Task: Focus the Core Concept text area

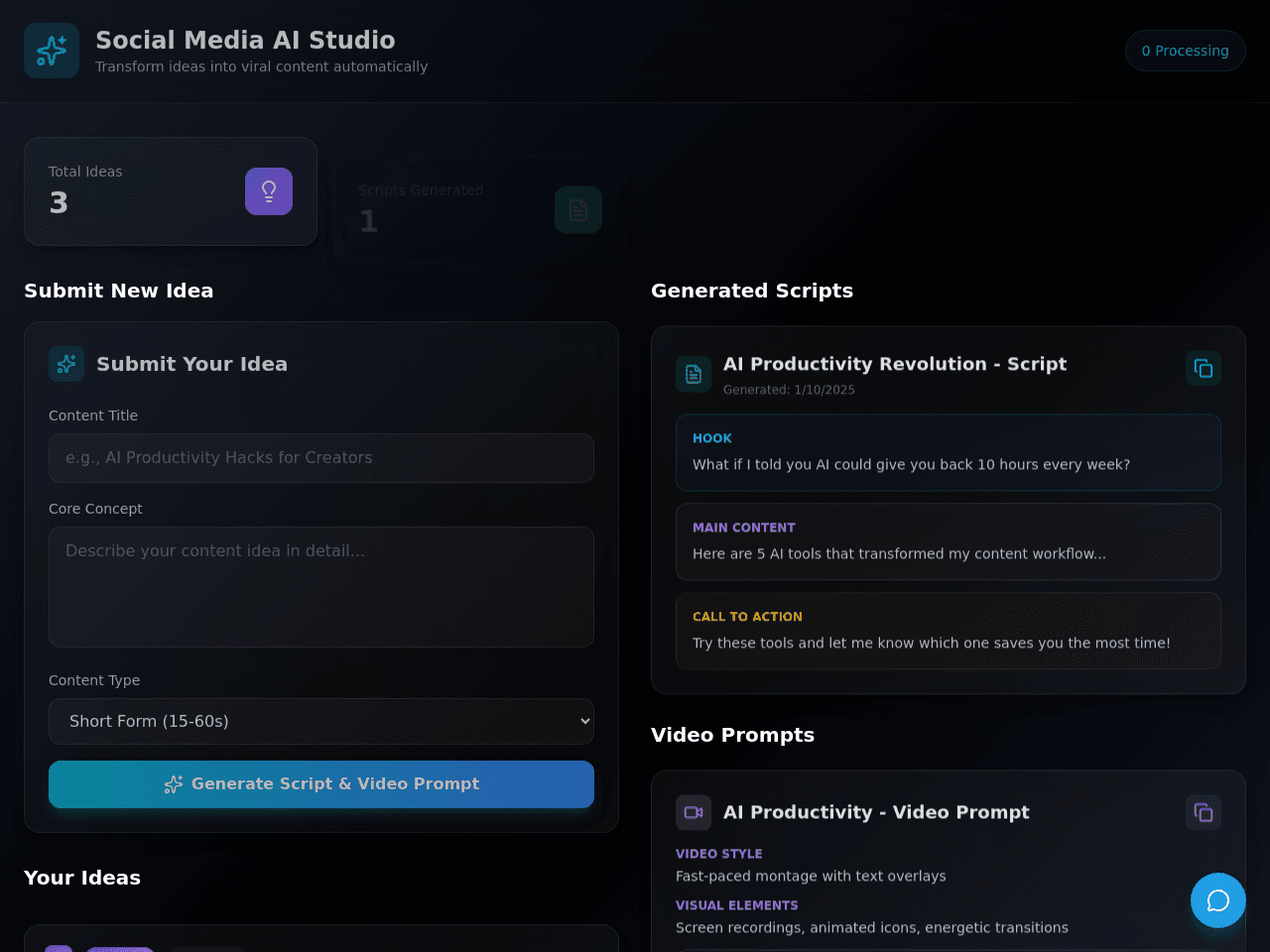Action: point(321,587)
